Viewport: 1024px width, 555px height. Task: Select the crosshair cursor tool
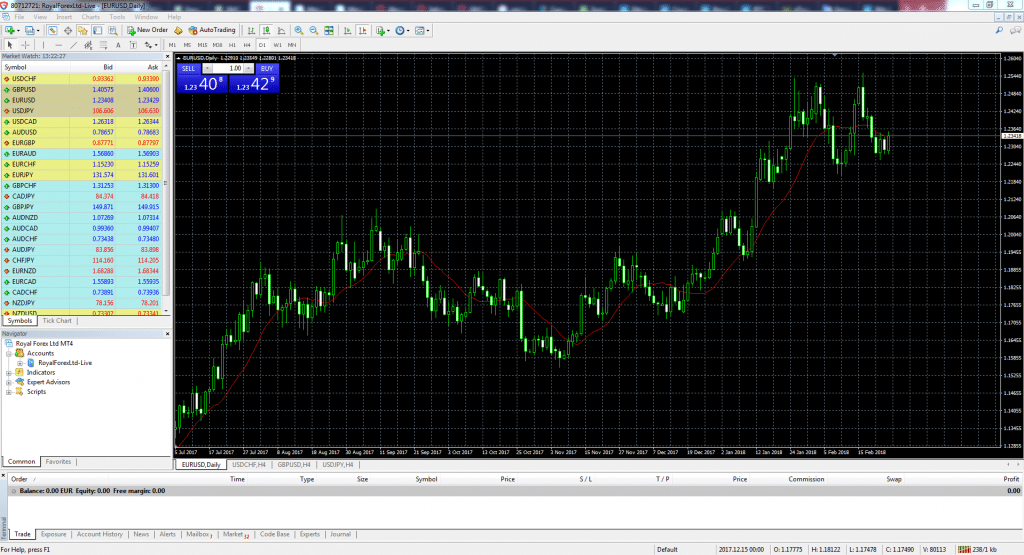pos(25,45)
